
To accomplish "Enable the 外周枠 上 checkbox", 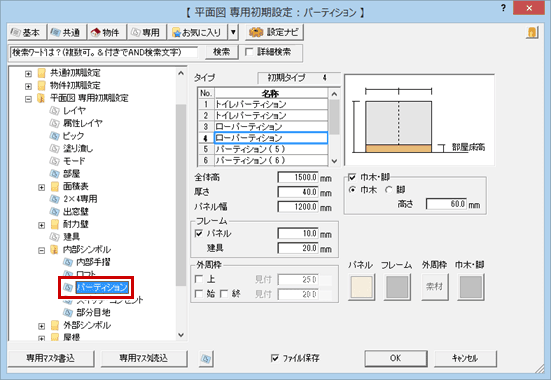I will tap(199, 279).
